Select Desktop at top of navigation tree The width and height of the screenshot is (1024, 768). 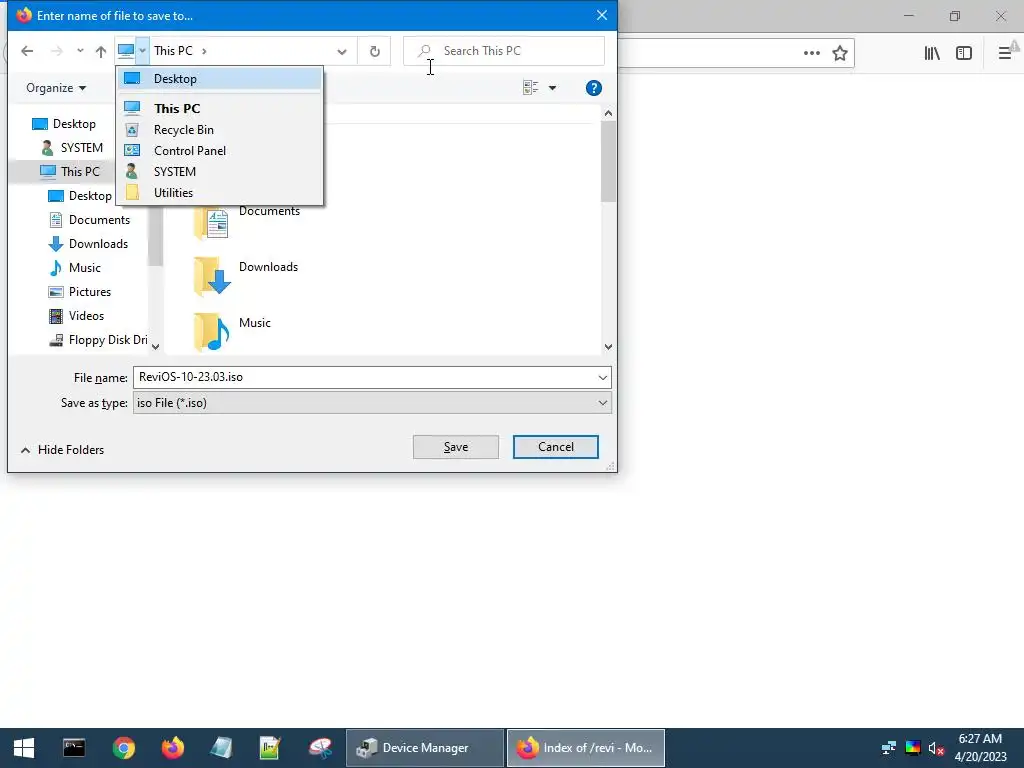pyautogui.click(x=64, y=124)
